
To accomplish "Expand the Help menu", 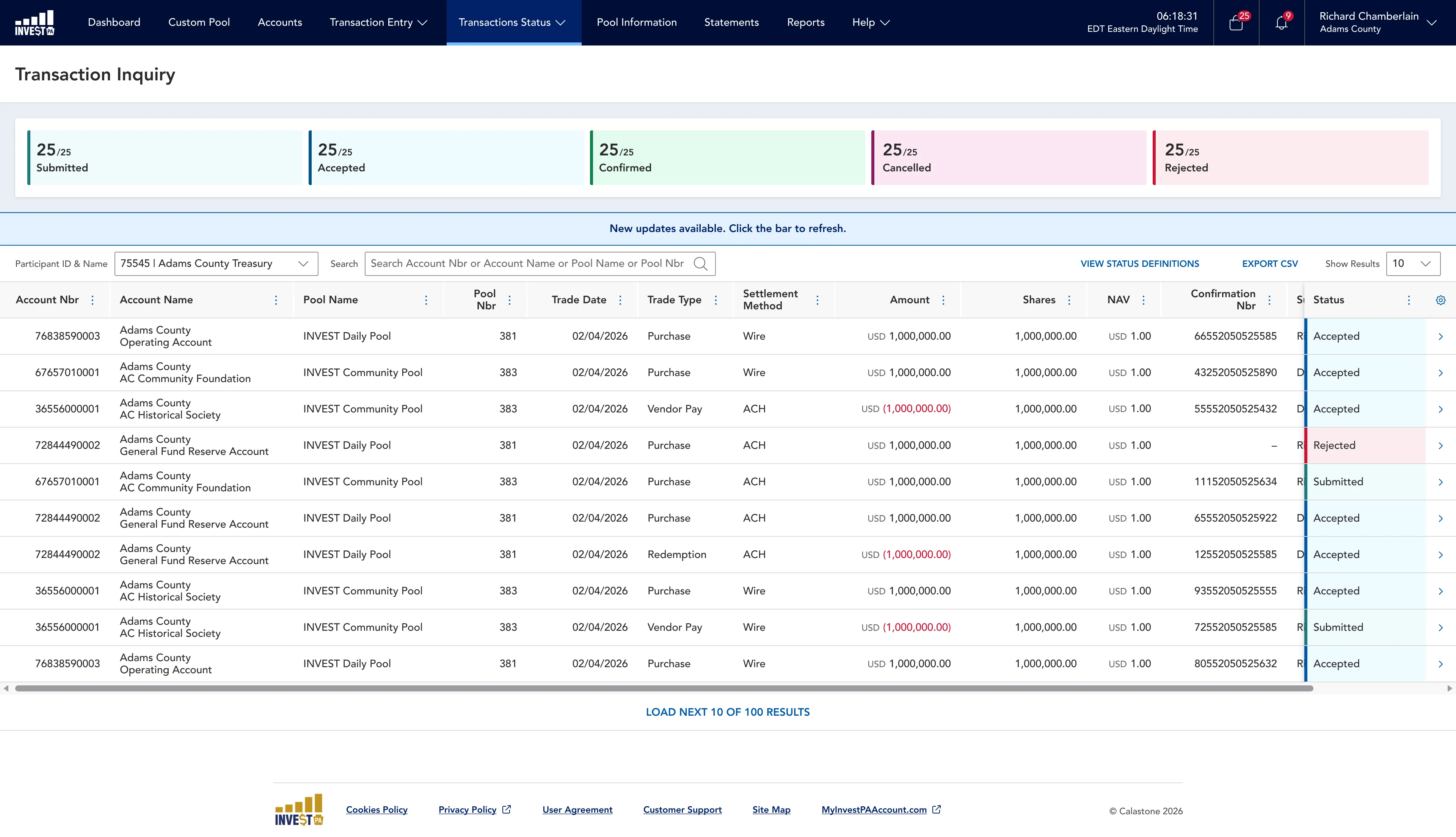I will click(x=871, y=22).
